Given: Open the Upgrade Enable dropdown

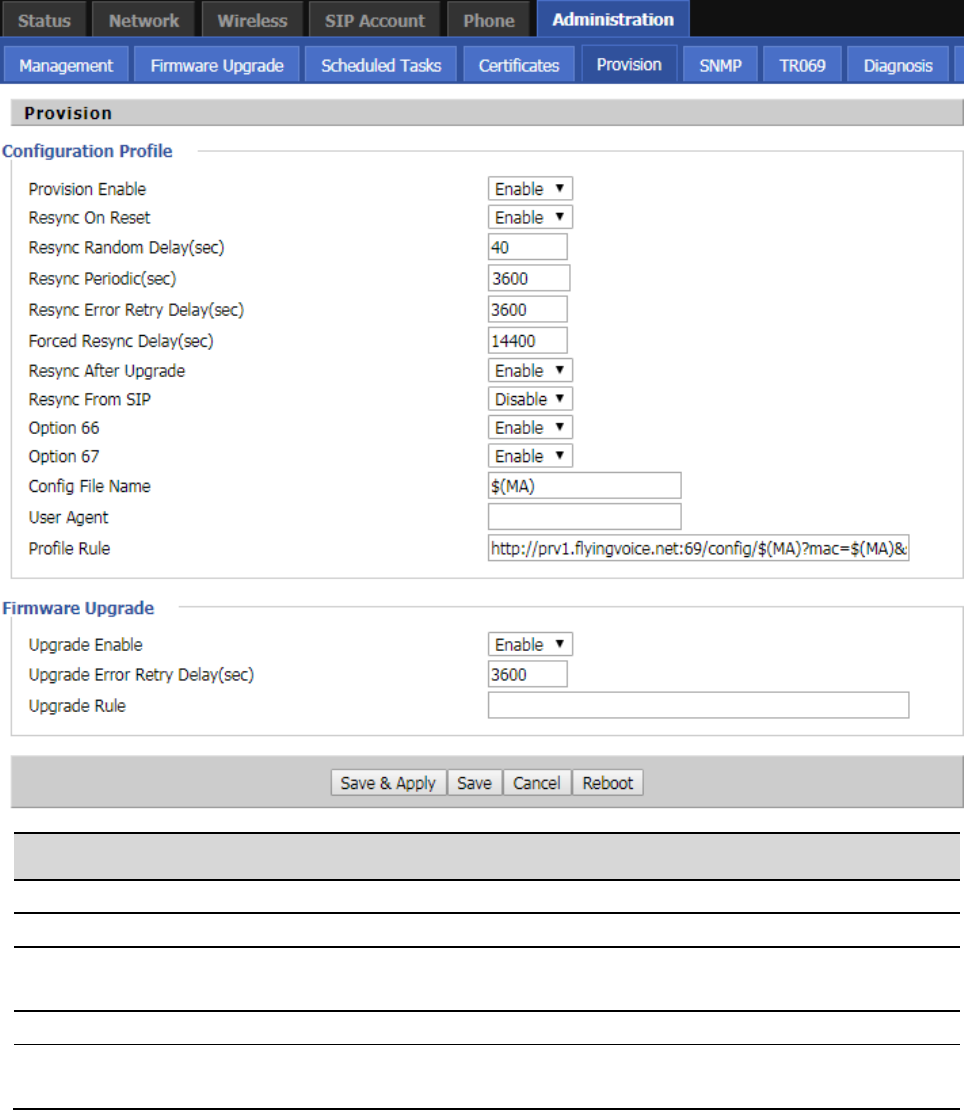Looking at the screenshot, I should [530, 645].
